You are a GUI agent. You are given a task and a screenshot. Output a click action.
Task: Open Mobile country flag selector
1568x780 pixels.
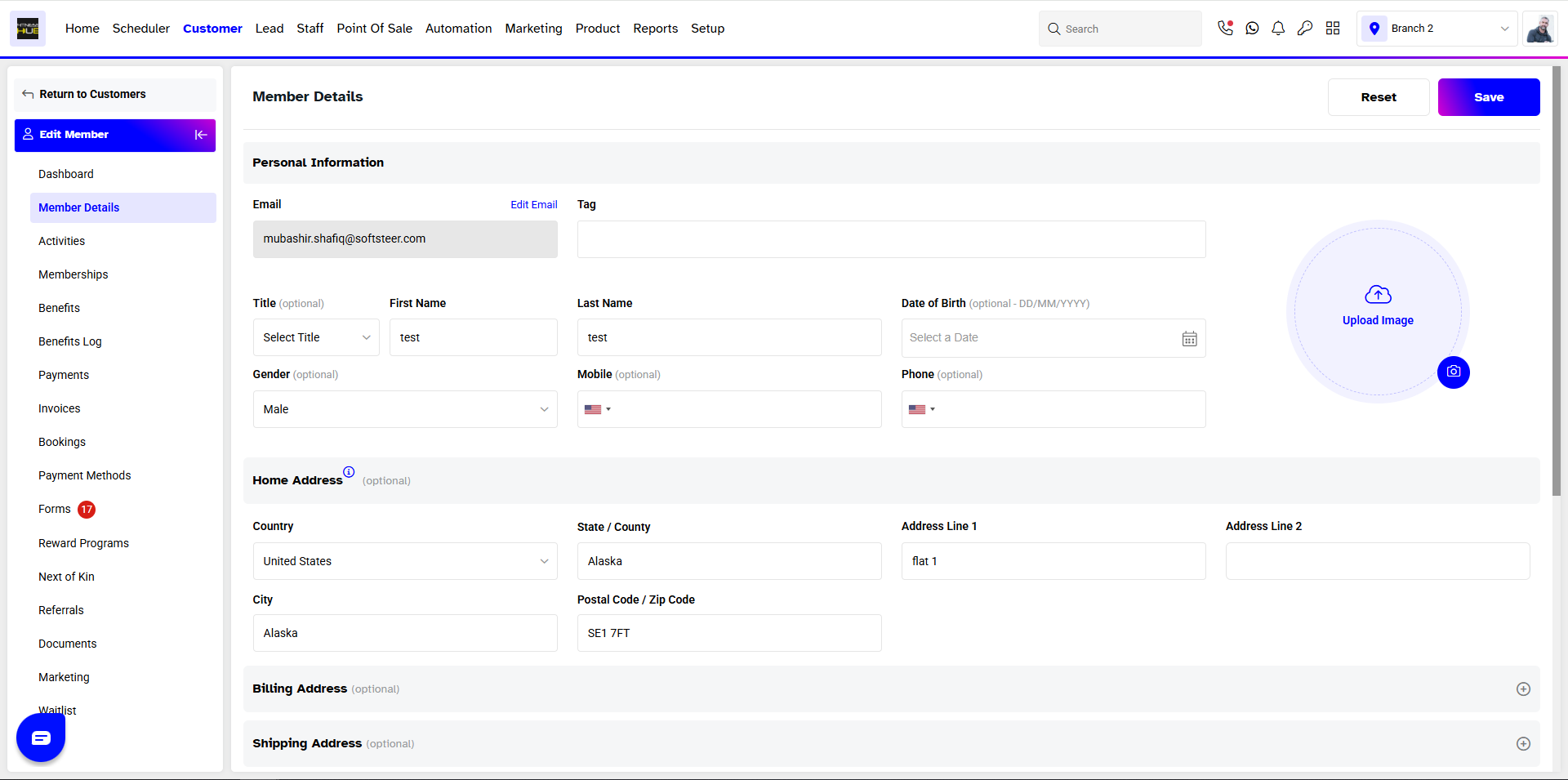point(598,409)
